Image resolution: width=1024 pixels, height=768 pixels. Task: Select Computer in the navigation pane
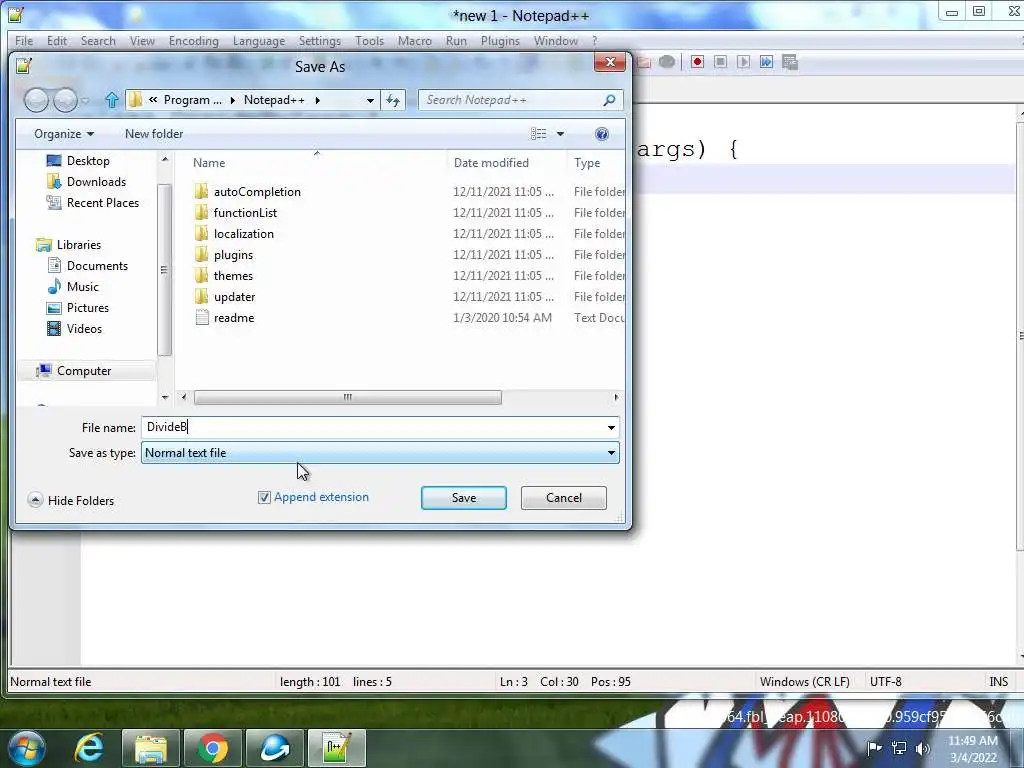coord(84,371)
